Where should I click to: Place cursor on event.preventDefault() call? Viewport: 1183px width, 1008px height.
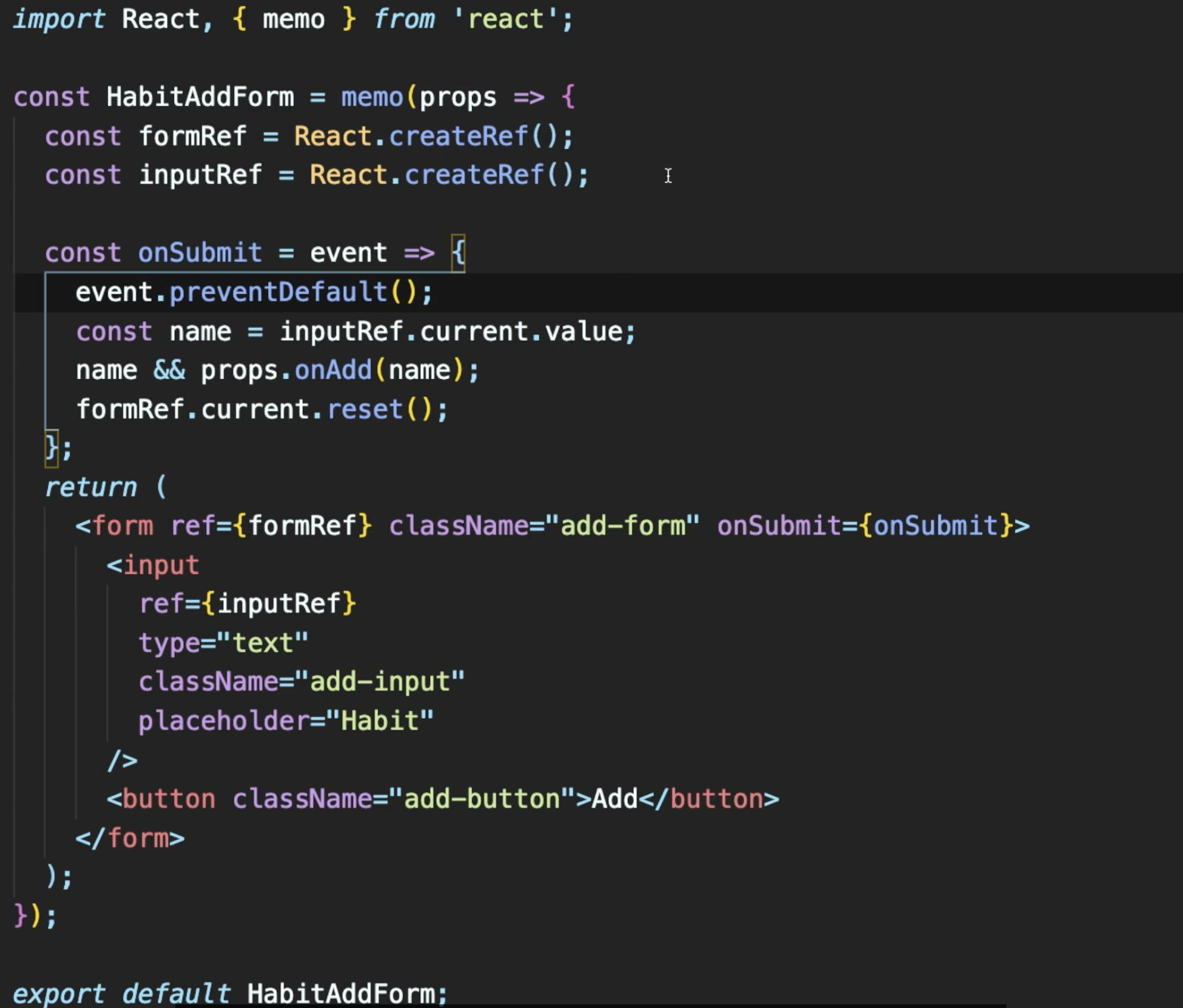click(x=254, y=292)
